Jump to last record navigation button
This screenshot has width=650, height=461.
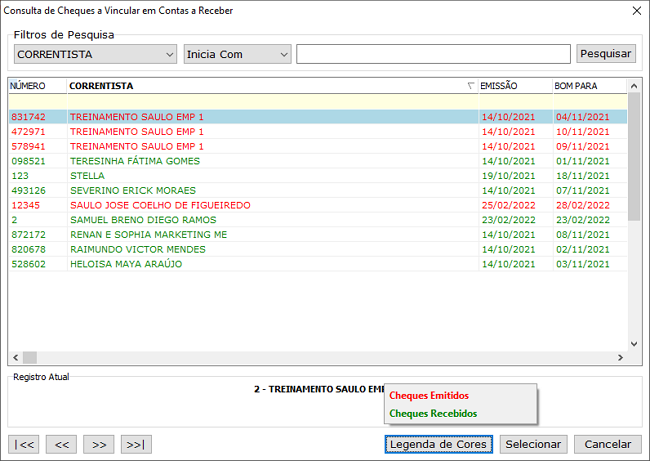click(x=136, y=444)
